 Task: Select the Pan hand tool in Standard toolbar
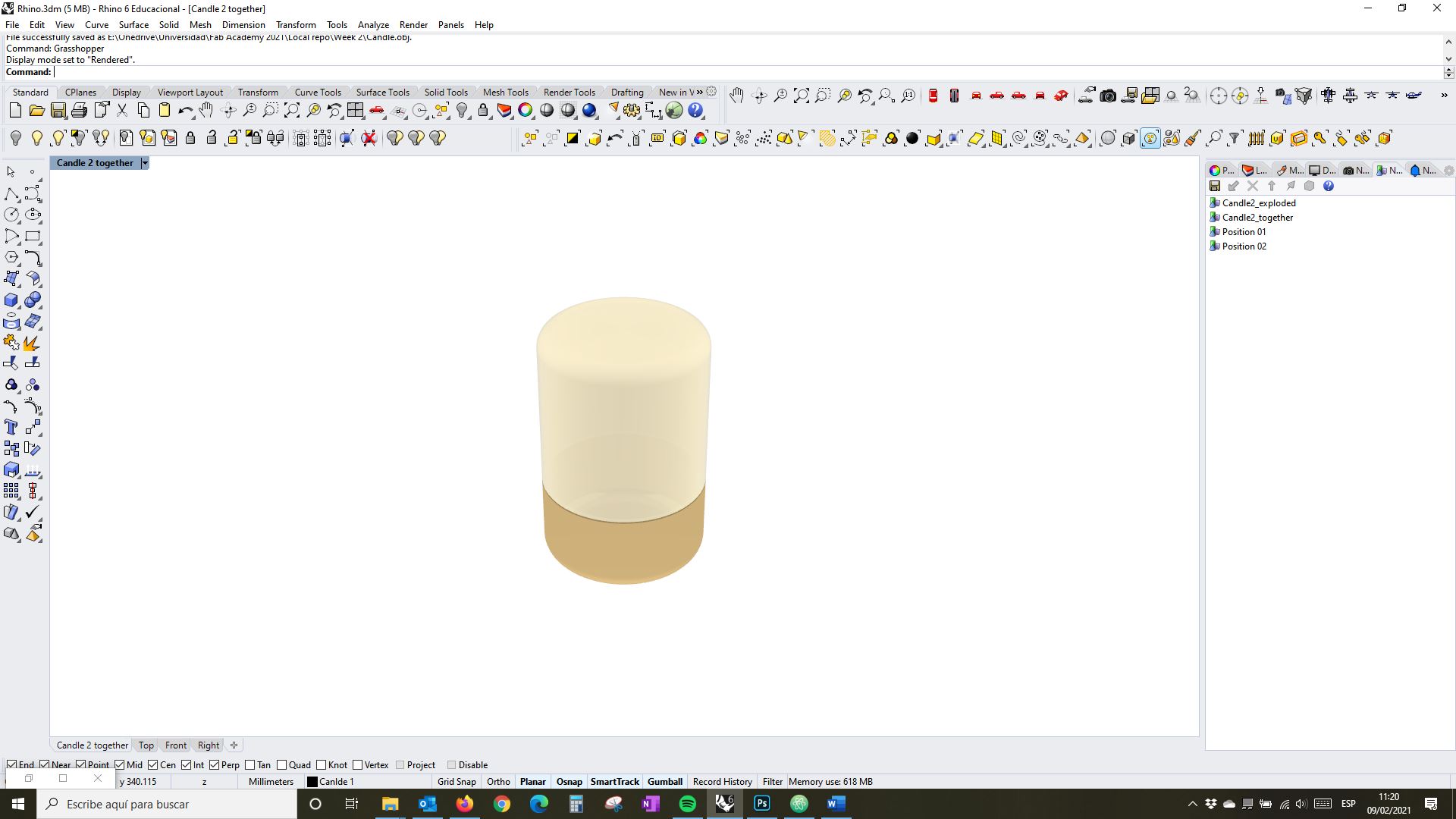(x=206, y=111)
